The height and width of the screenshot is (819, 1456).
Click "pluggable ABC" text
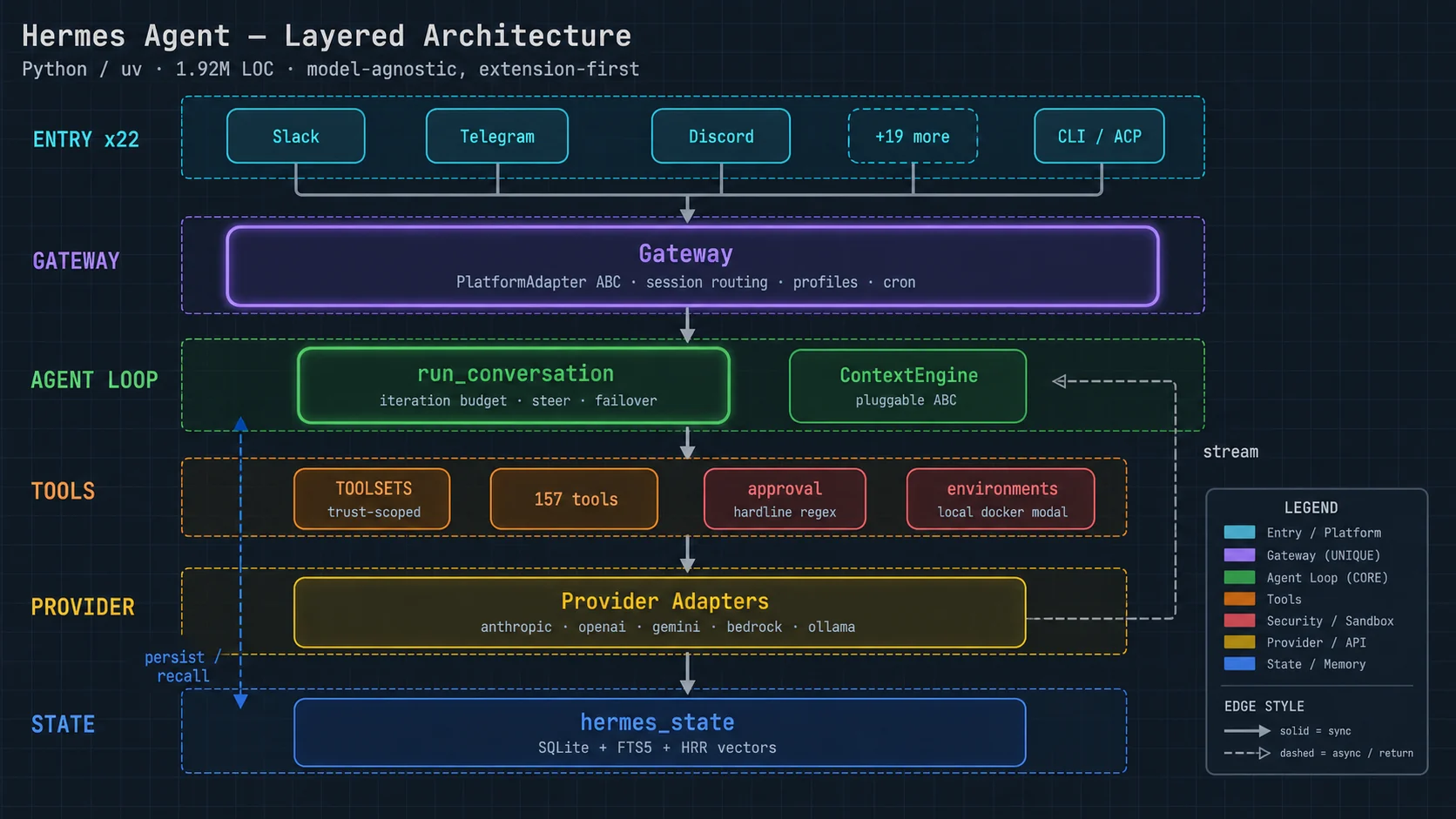point(906,400)
